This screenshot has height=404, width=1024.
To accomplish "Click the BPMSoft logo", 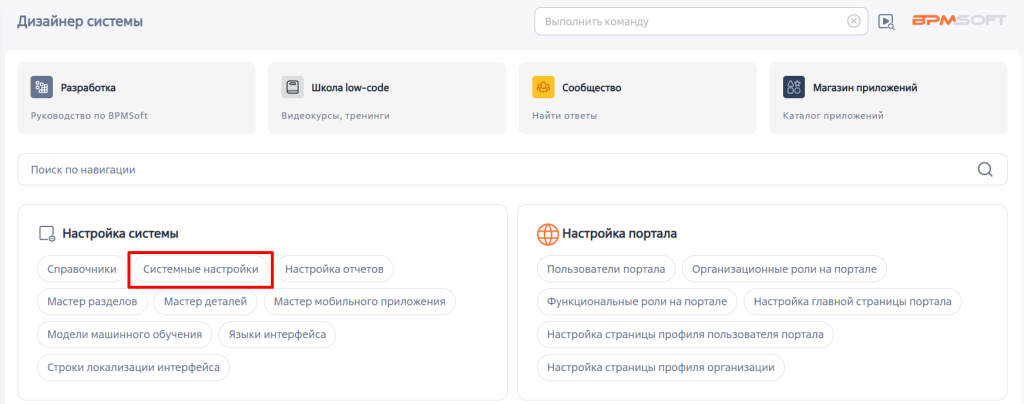I will pyautogui.click(x=959, y=21).
